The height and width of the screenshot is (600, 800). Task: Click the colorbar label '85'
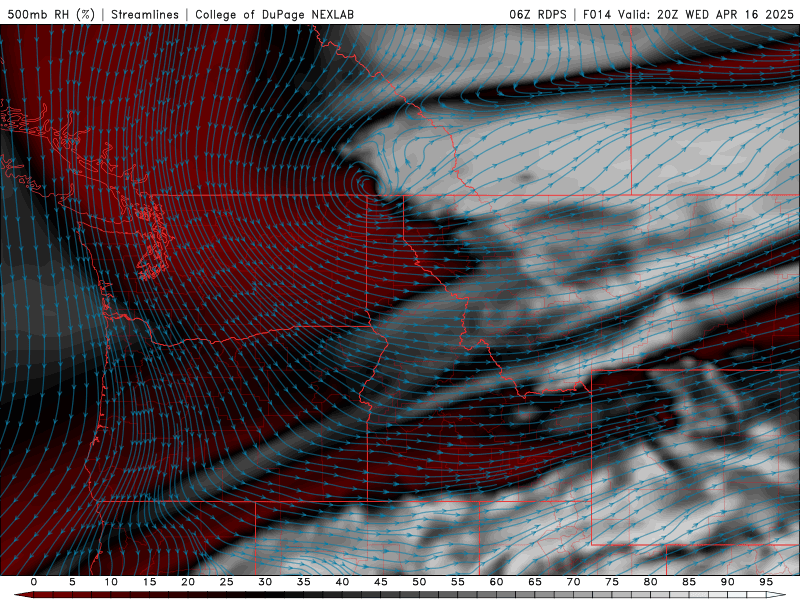point(689,582)
